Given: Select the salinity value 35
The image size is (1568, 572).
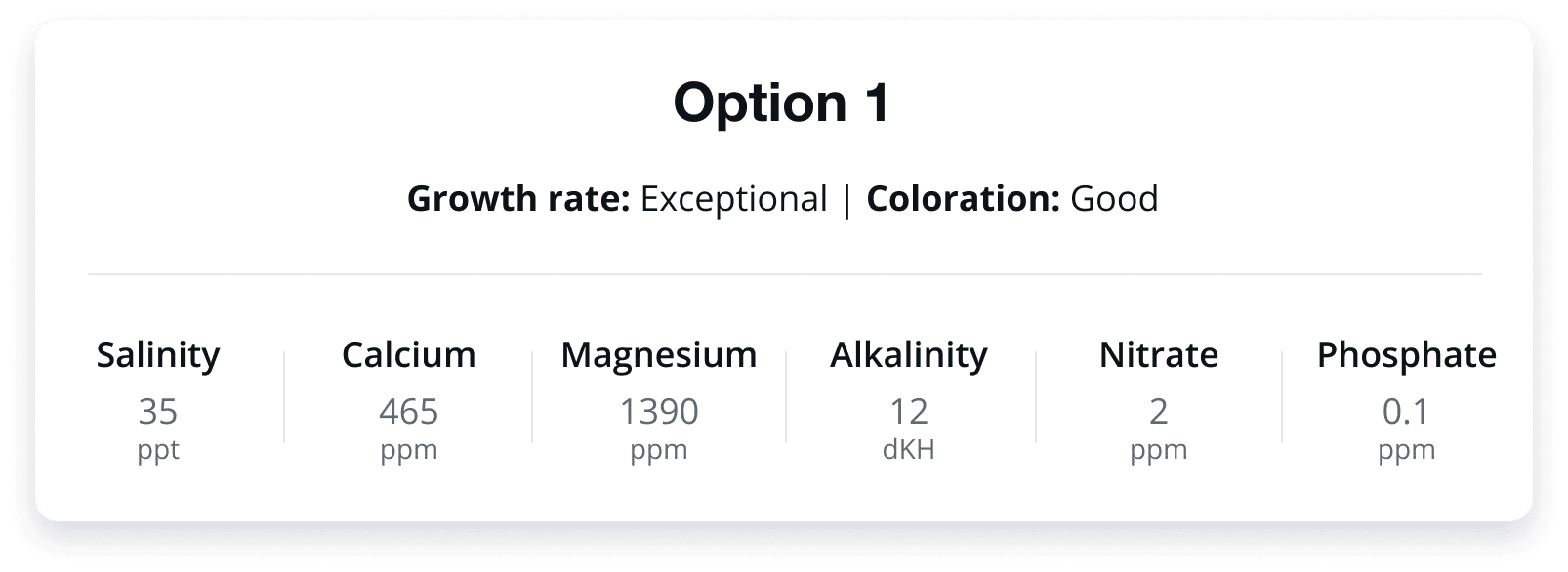Looking at the screenshot, I should [158, 412].
